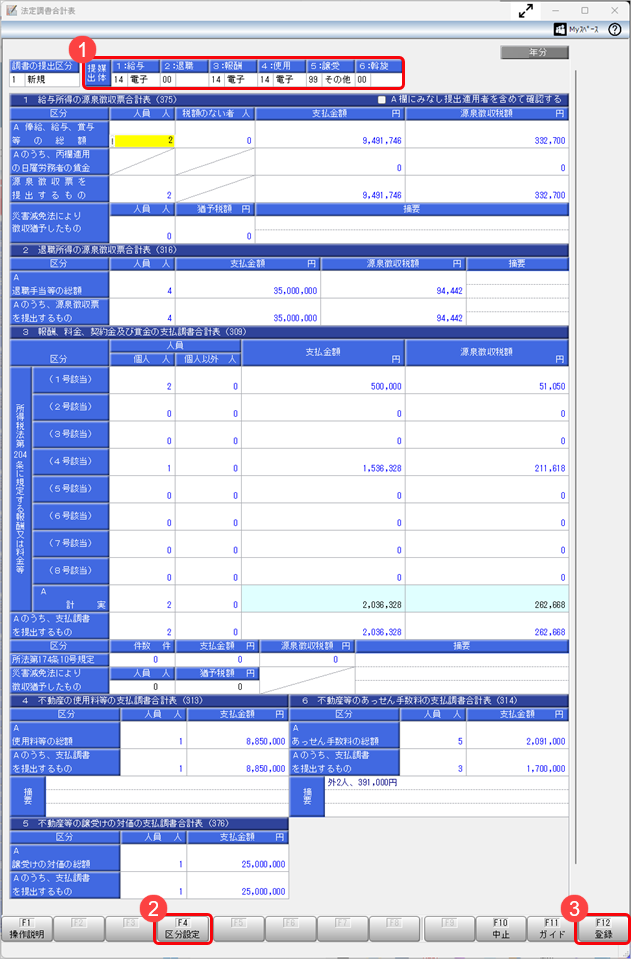Viewport: 631px width, 959px height.
Task: Click the expand arrows icon in title bar
Action: pos(525,10)
